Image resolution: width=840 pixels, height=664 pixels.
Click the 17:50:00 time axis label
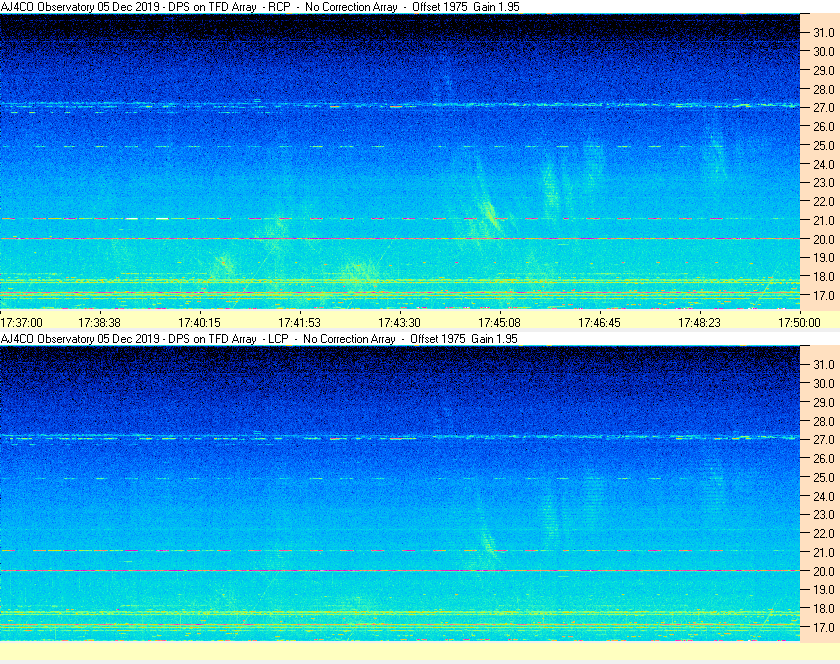(x=799, y=323)
